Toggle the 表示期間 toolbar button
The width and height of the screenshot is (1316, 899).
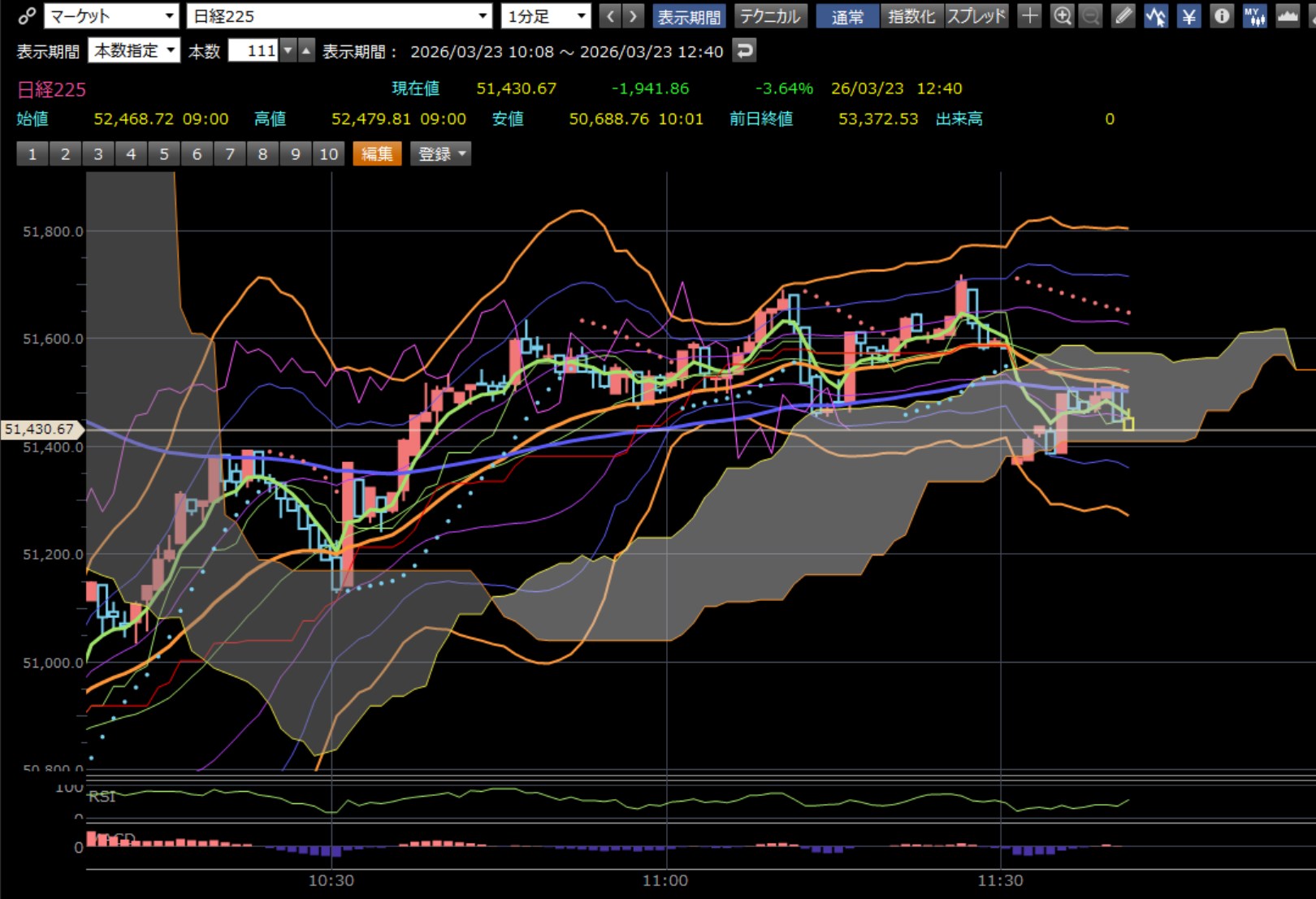point(689,16)
